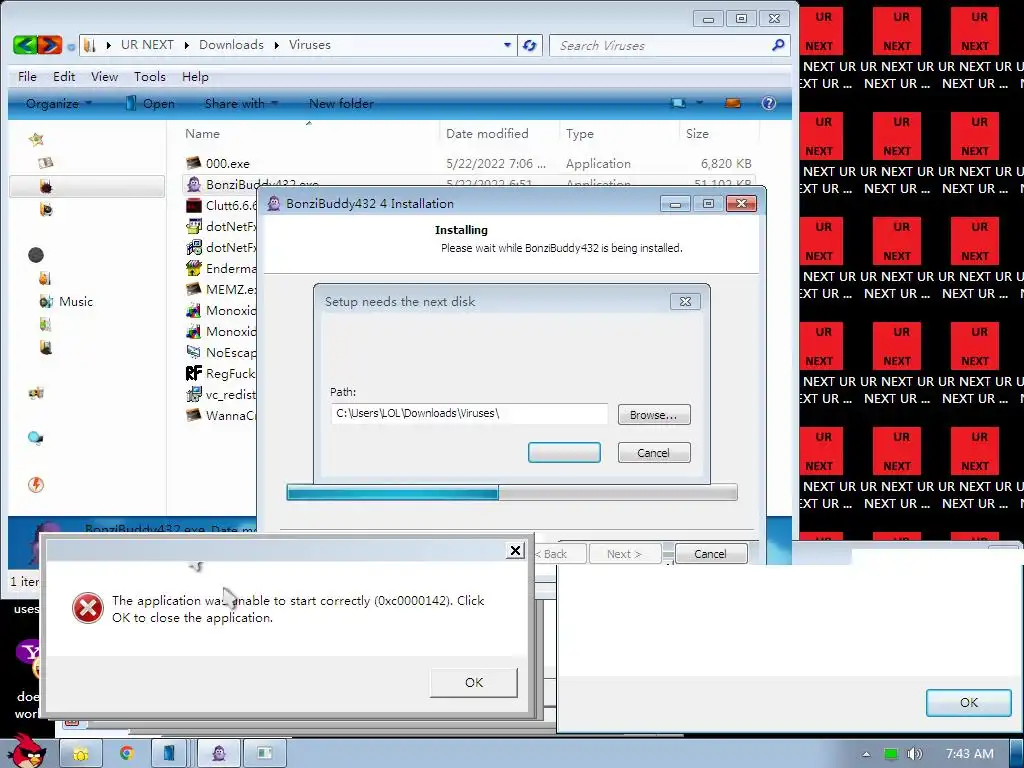
Task: Click the magnifier icon in search box
Action: click(x=778, y=45)
